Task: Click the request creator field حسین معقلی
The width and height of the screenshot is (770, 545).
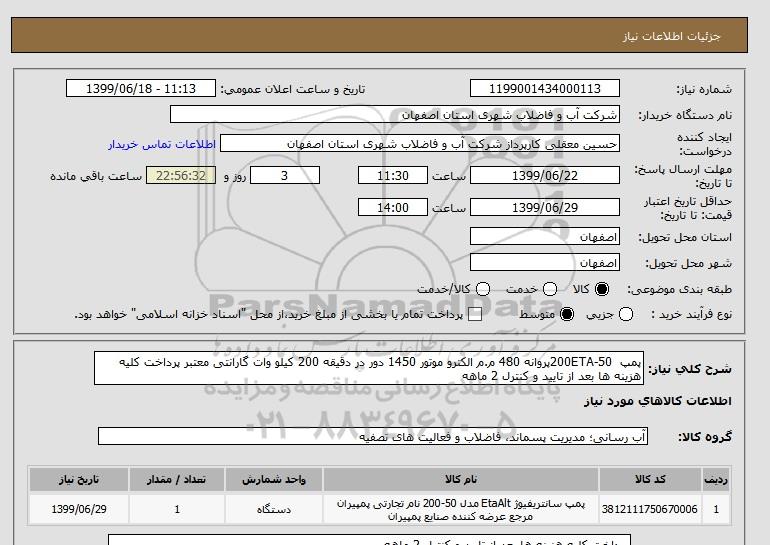Action: coord(420,144)
